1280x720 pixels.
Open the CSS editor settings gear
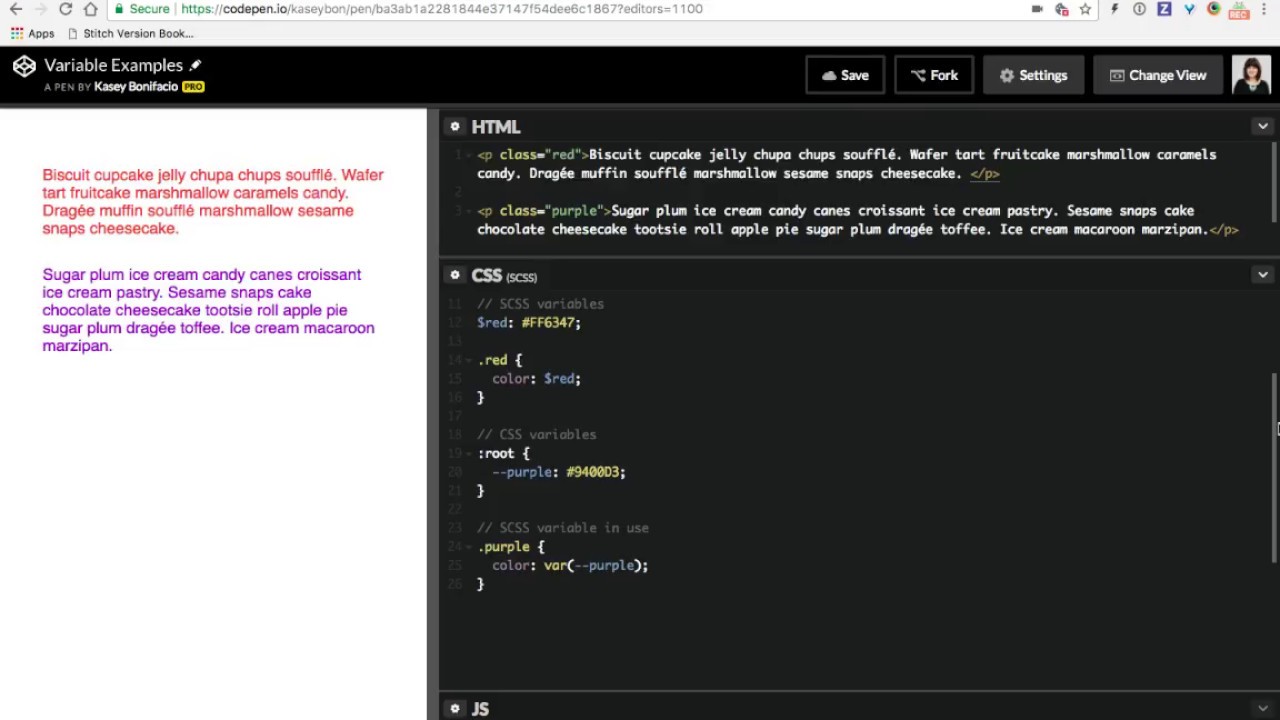tap(455, 275)
